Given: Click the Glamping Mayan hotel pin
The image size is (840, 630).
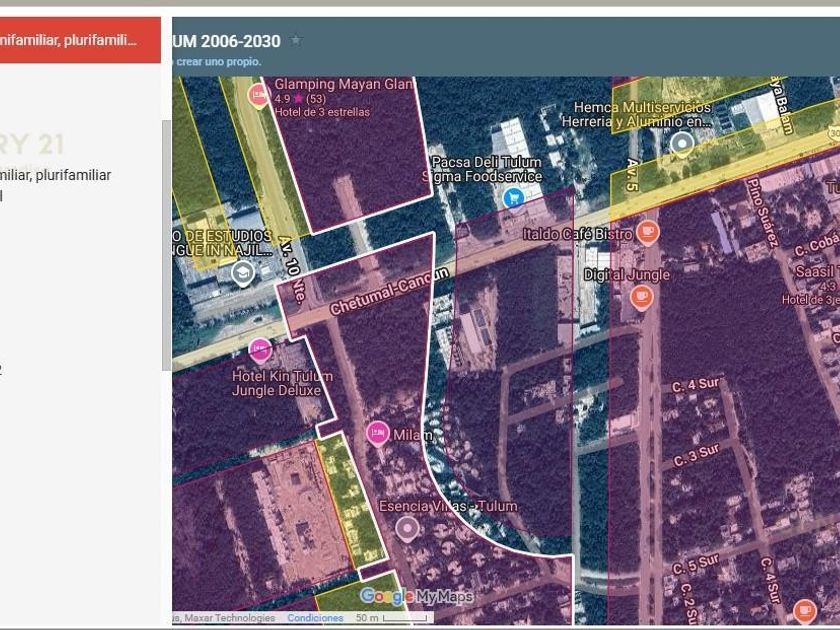Looking at the screenshot, I should pyautogui.click(x=258, y=96).
